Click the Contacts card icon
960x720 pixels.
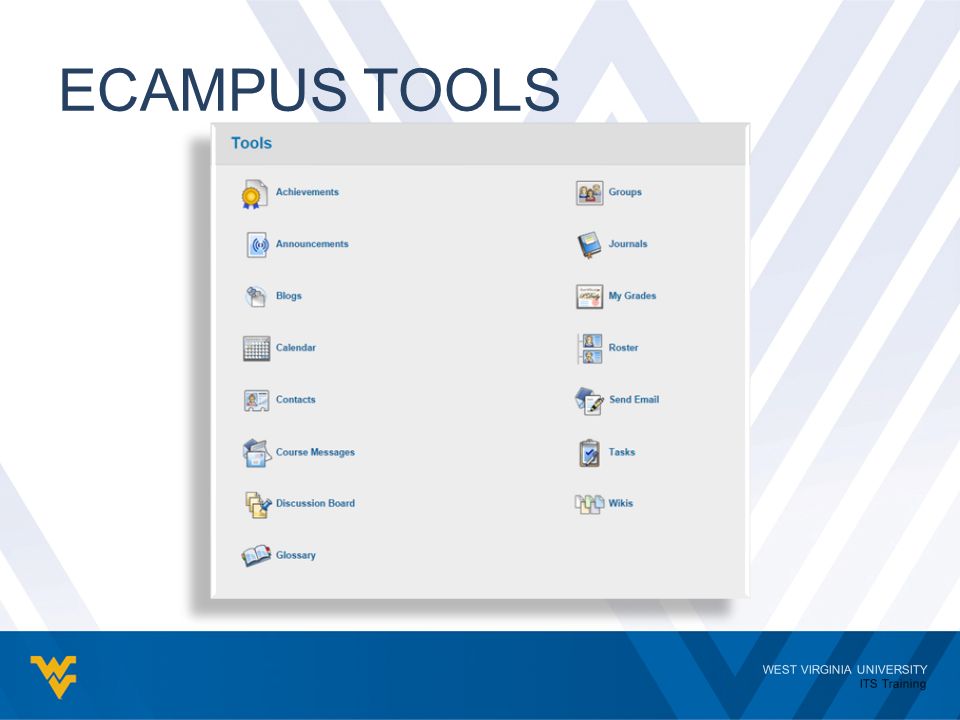tap(257, 401)
